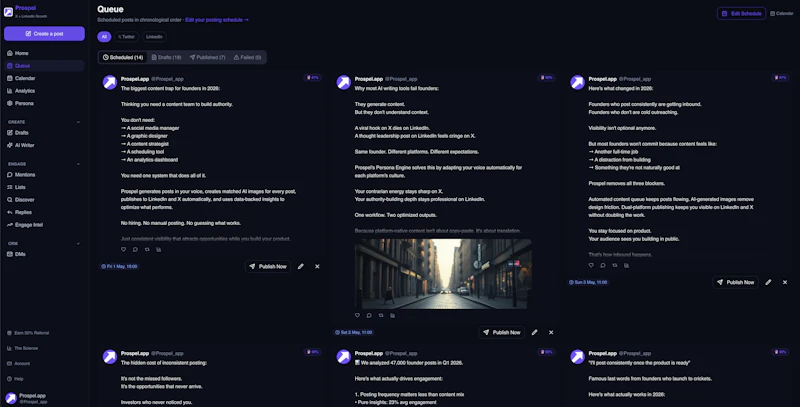Open DMs under CRM
800x407 pixels.
point(44,254)
